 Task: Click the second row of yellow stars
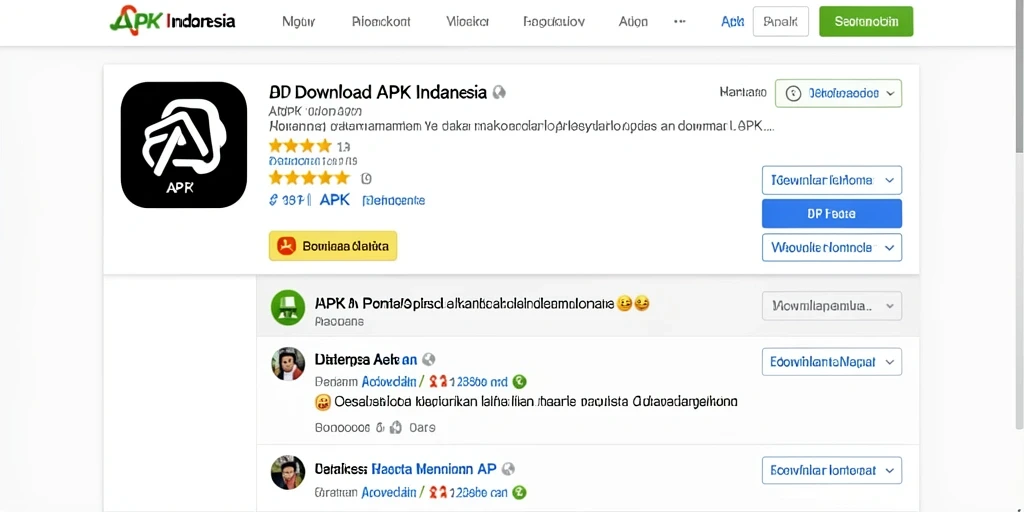point(309,178)
